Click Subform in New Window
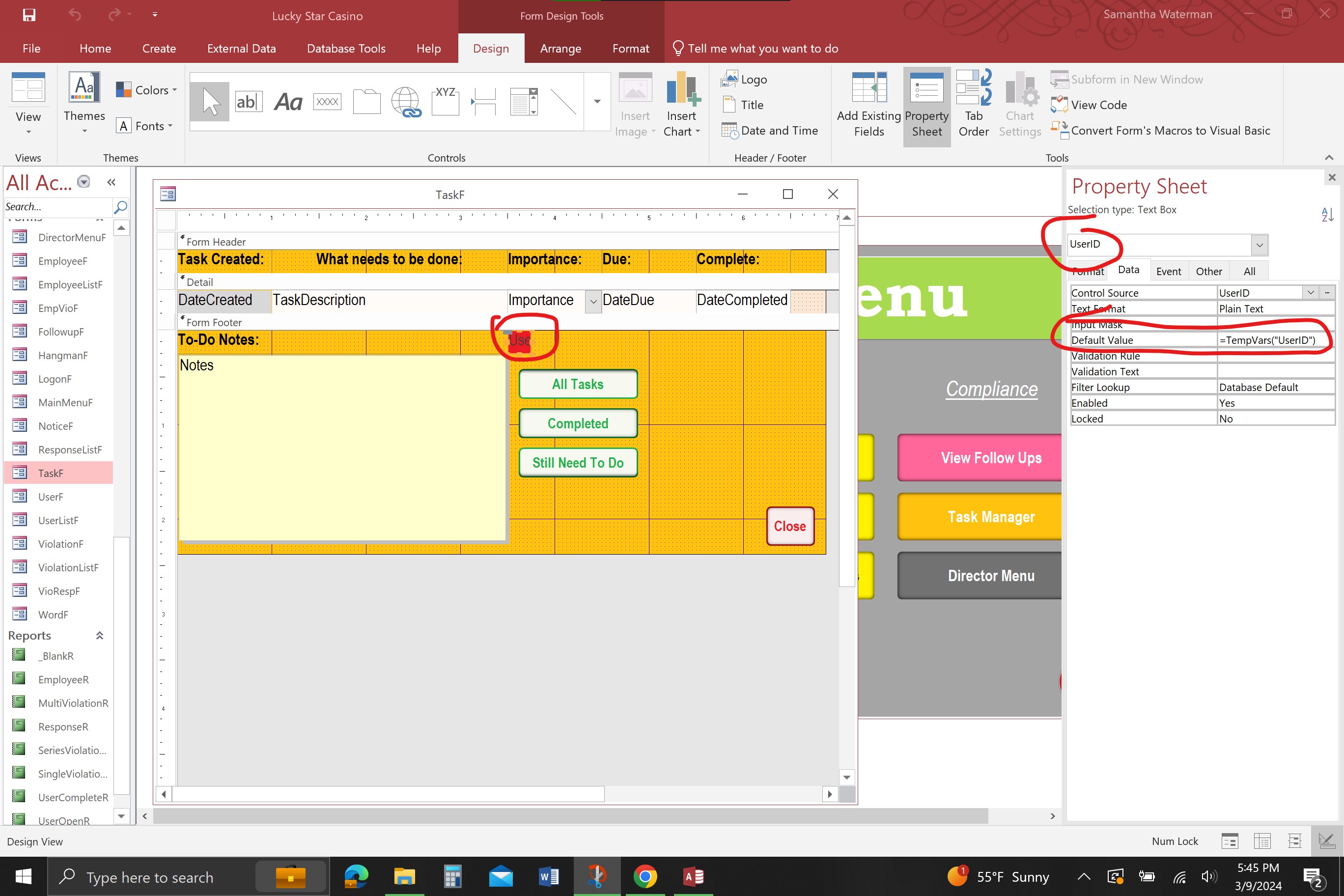The height and width of the screenshot is (896, 1344). (1137, 80)
